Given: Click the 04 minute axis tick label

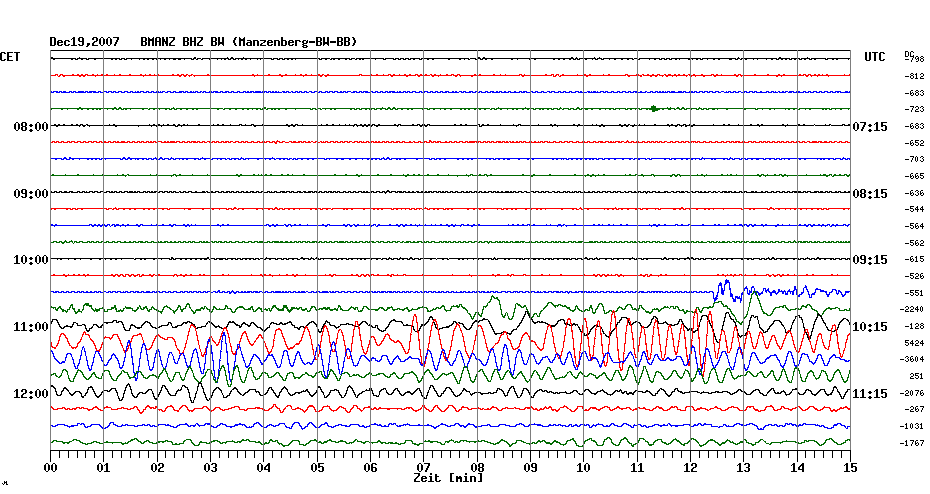Looking at the screenshot, I should tap(264, 468).
